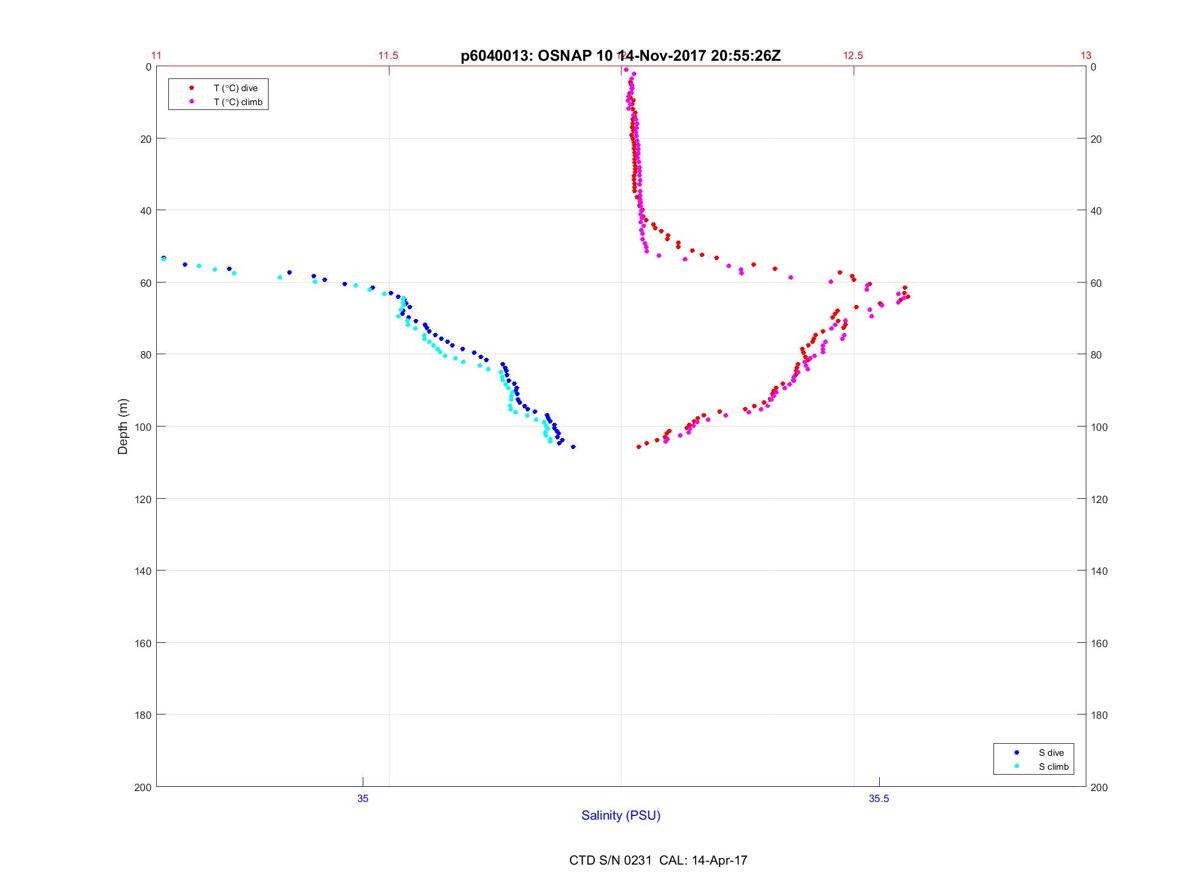Click the red temperature tick label 12.5
The width and height of the screenshot is (1200, 885).
[x=853, y=56]
